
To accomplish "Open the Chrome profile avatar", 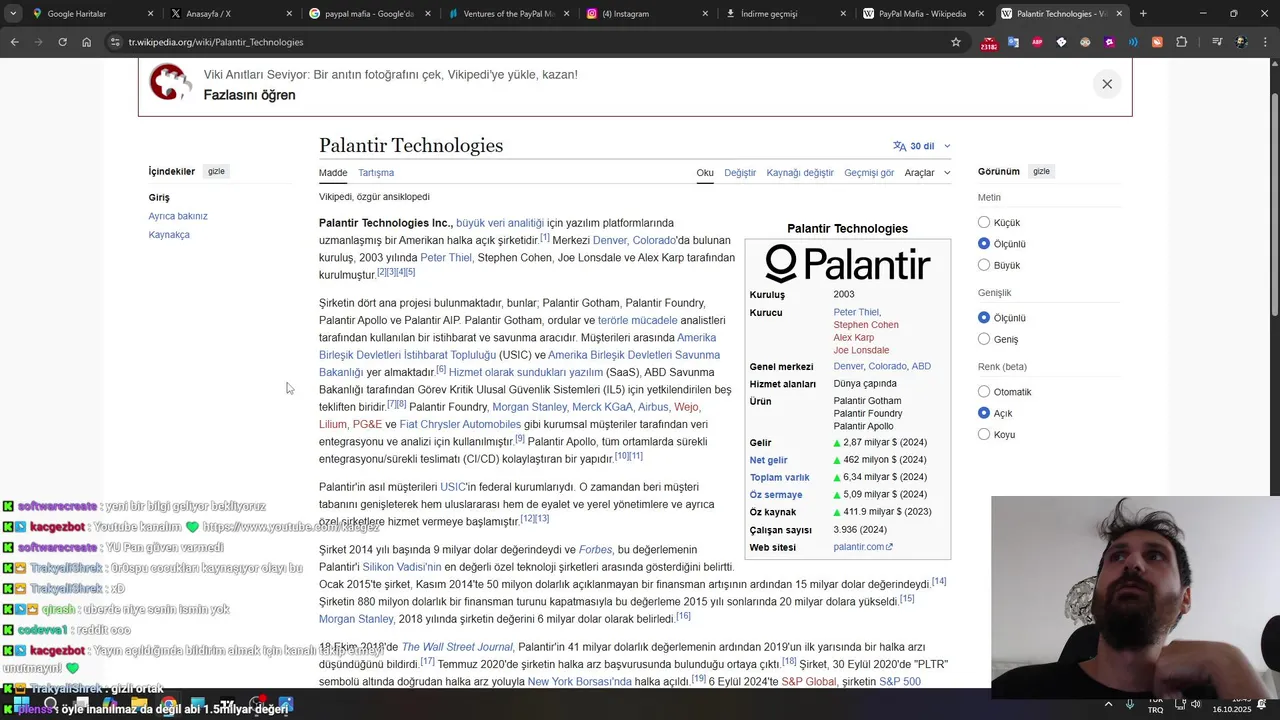I will point(1241,42).
